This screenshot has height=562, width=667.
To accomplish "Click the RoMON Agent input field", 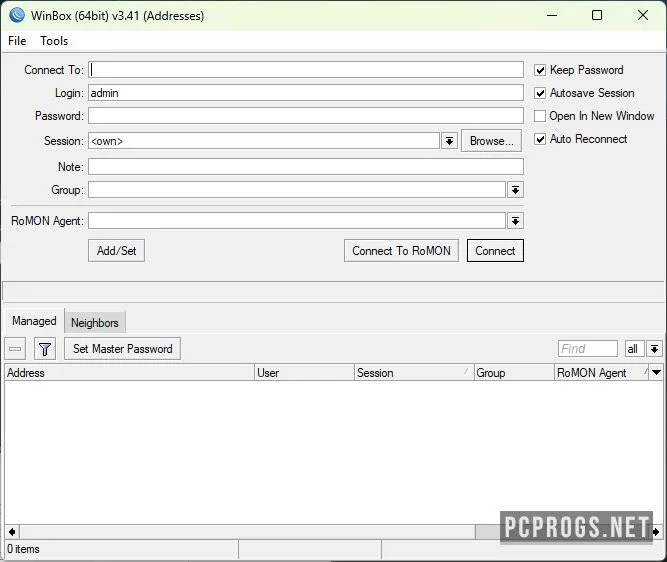I will pos(297,221).
